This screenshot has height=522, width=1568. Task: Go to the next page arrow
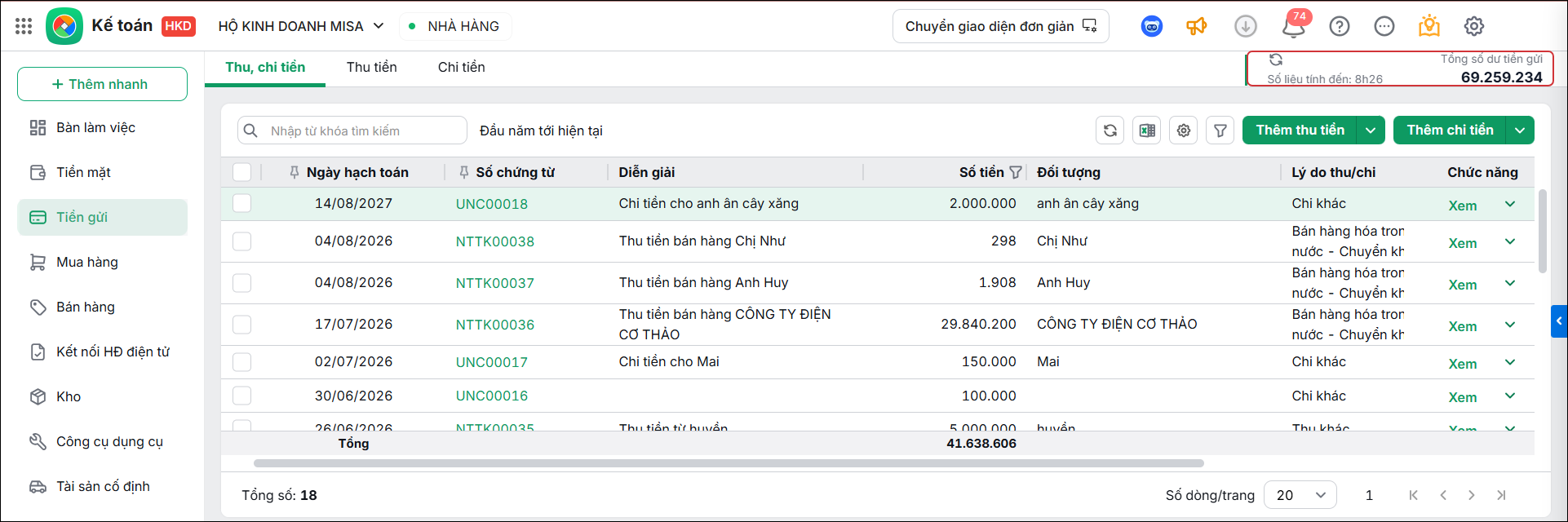click(x=1472, y=495)
